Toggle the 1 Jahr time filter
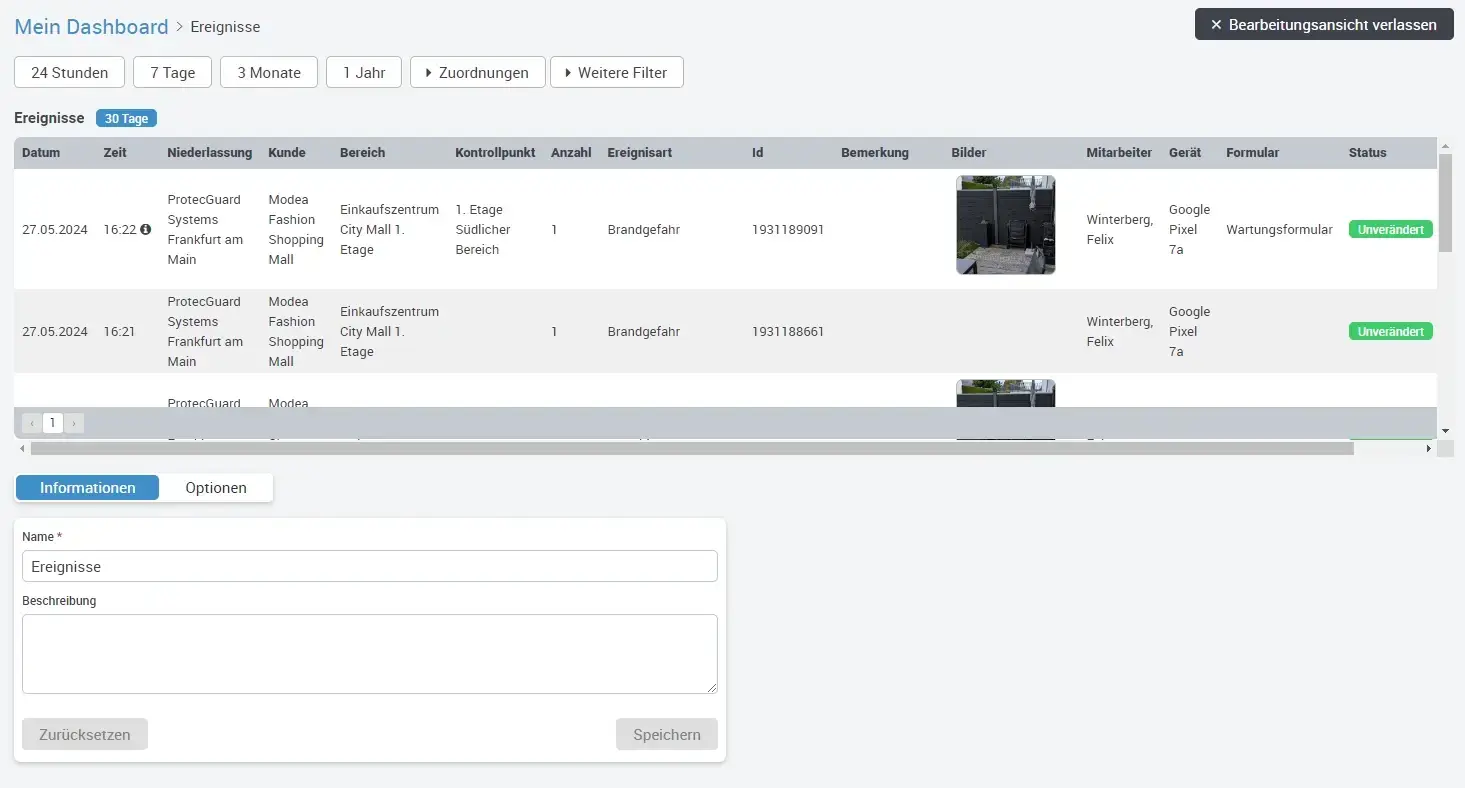This screenshot has height=788, width=1465. click(x=363, y=72)
